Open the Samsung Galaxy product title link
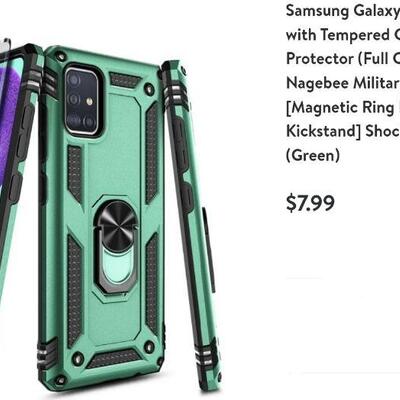This screenshot has width=400, height=400. (343, 83)
